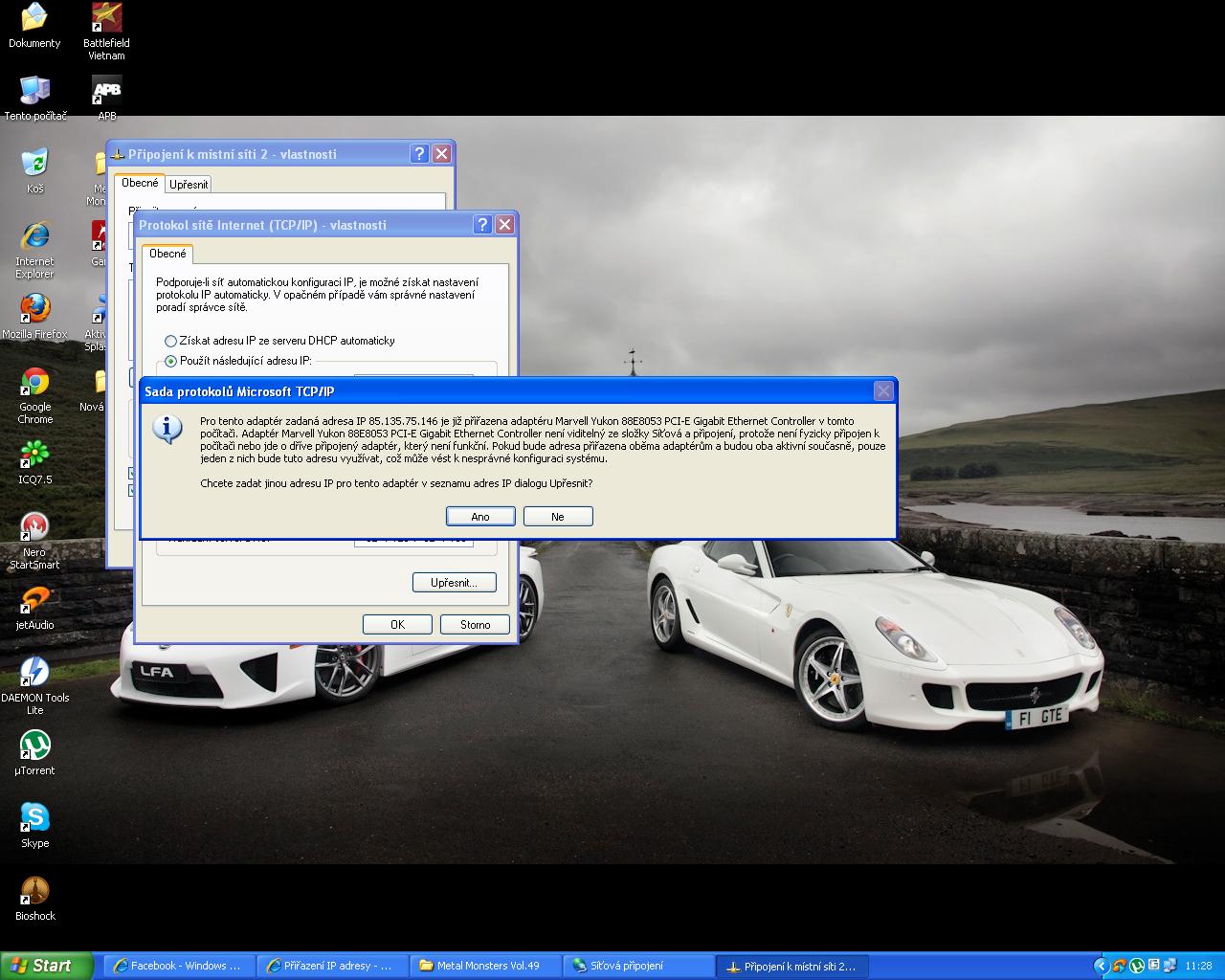The image size is (1225, 980).
Task: Open the Windows Start menu
Action: (47, 966)
